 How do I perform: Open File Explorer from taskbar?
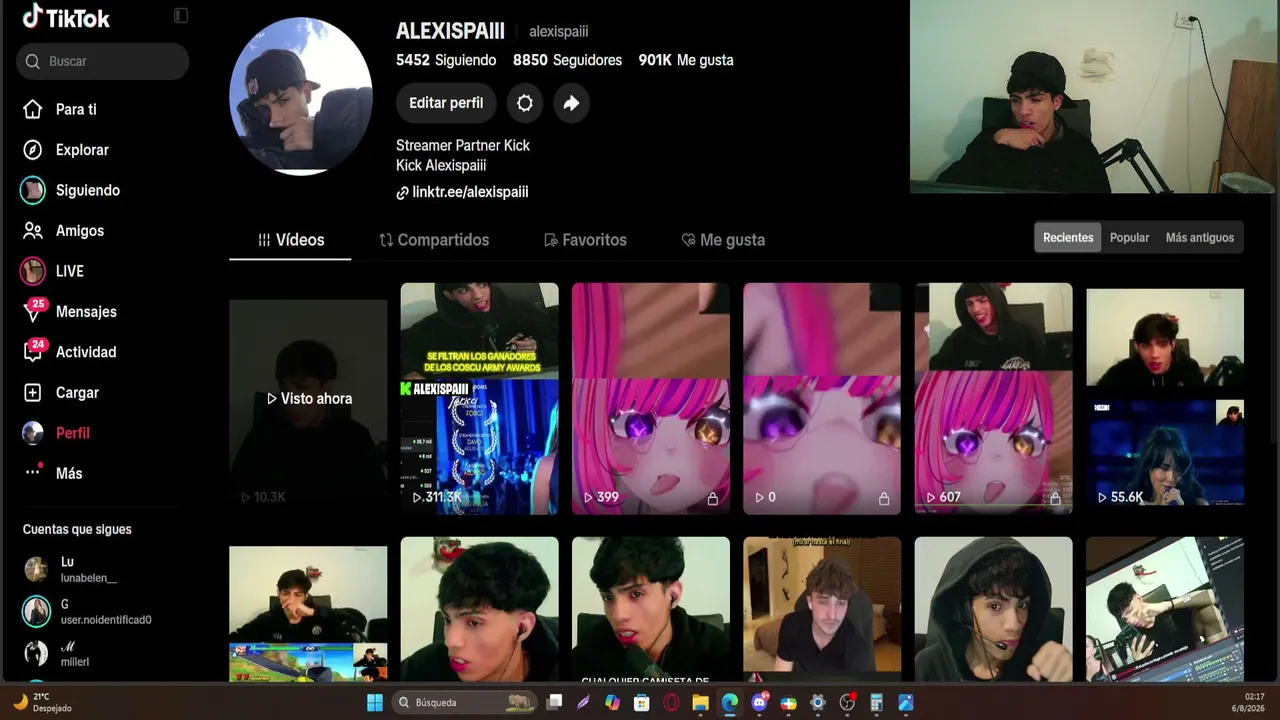[x=700, y=703]
